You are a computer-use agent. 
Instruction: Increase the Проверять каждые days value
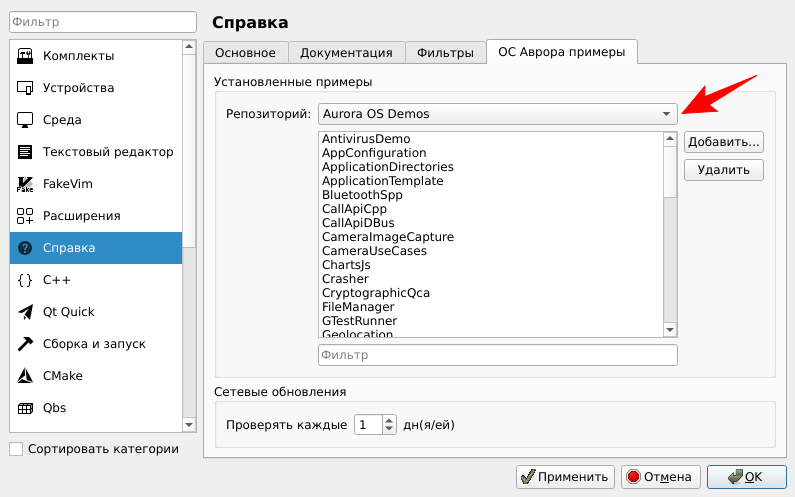389,420
